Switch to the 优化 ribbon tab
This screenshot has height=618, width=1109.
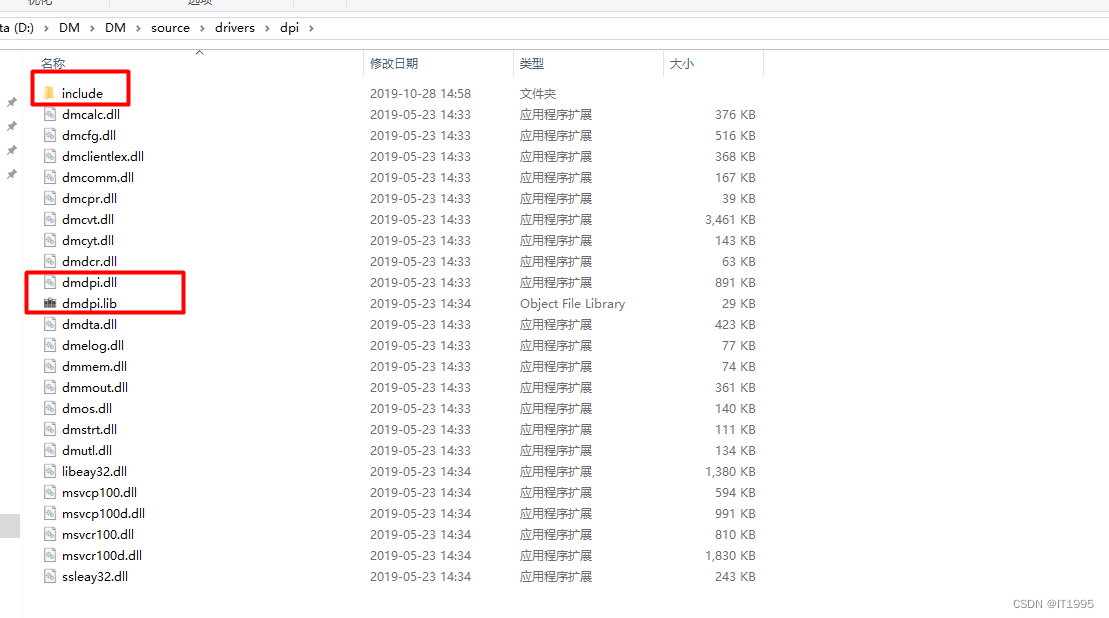(41, 3)
